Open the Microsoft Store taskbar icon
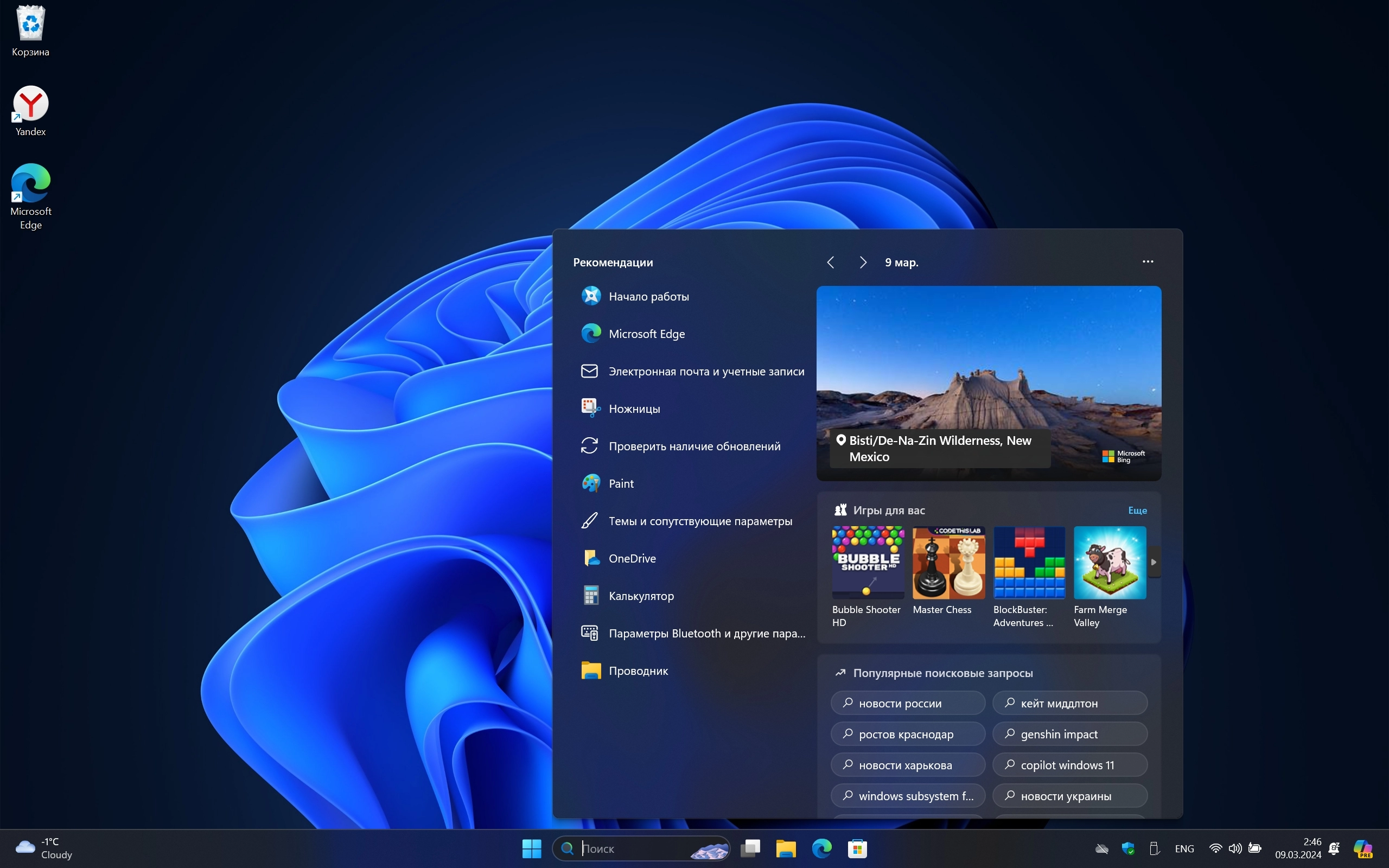 (x=857, y=848)
